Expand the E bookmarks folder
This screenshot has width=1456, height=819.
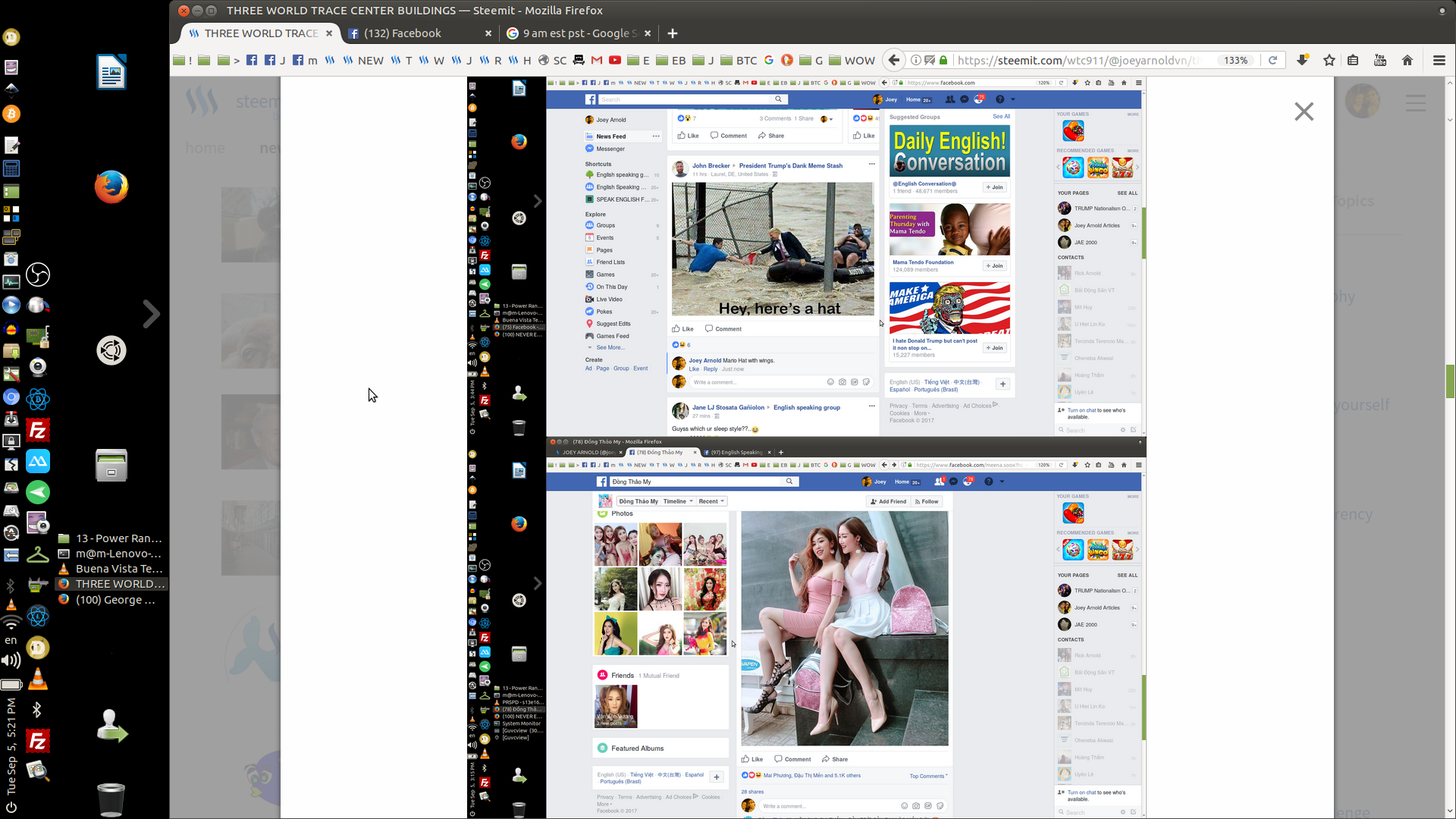(639, 61)
